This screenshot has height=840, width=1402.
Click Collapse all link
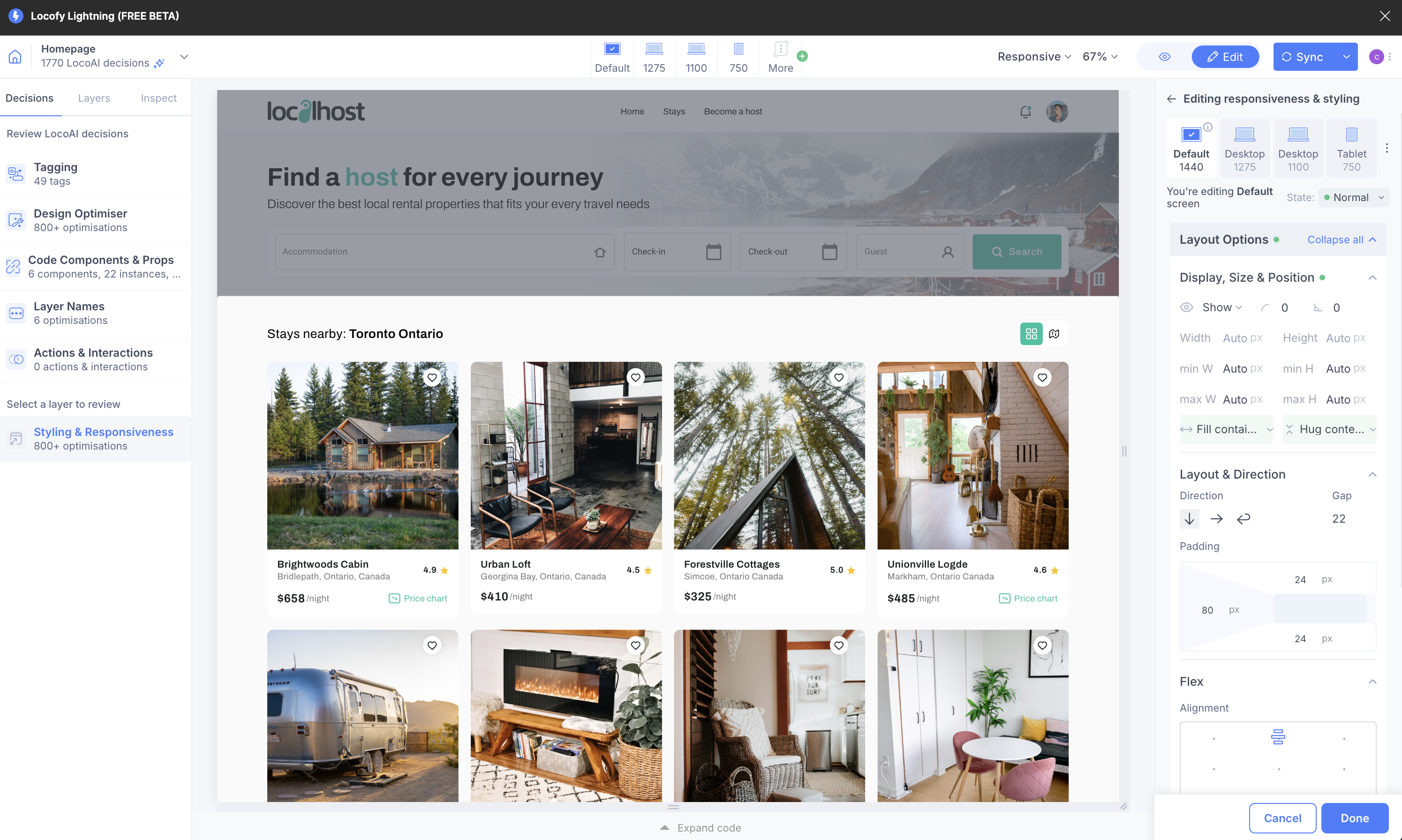[1342, 240]
